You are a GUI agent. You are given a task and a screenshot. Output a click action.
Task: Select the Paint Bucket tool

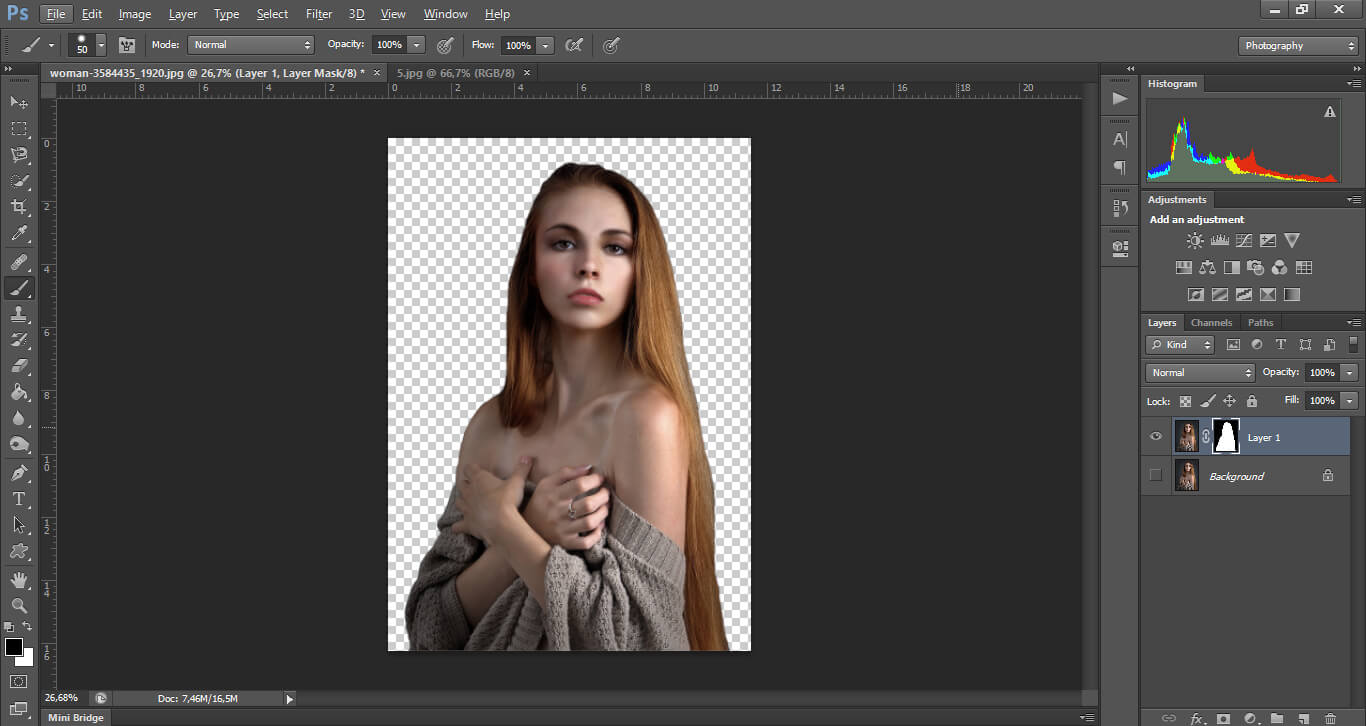point(19,392)
